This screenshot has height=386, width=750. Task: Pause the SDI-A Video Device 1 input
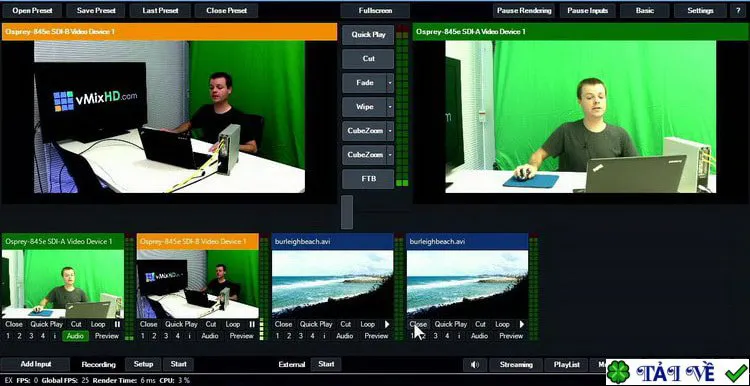[x=117, y=324]
